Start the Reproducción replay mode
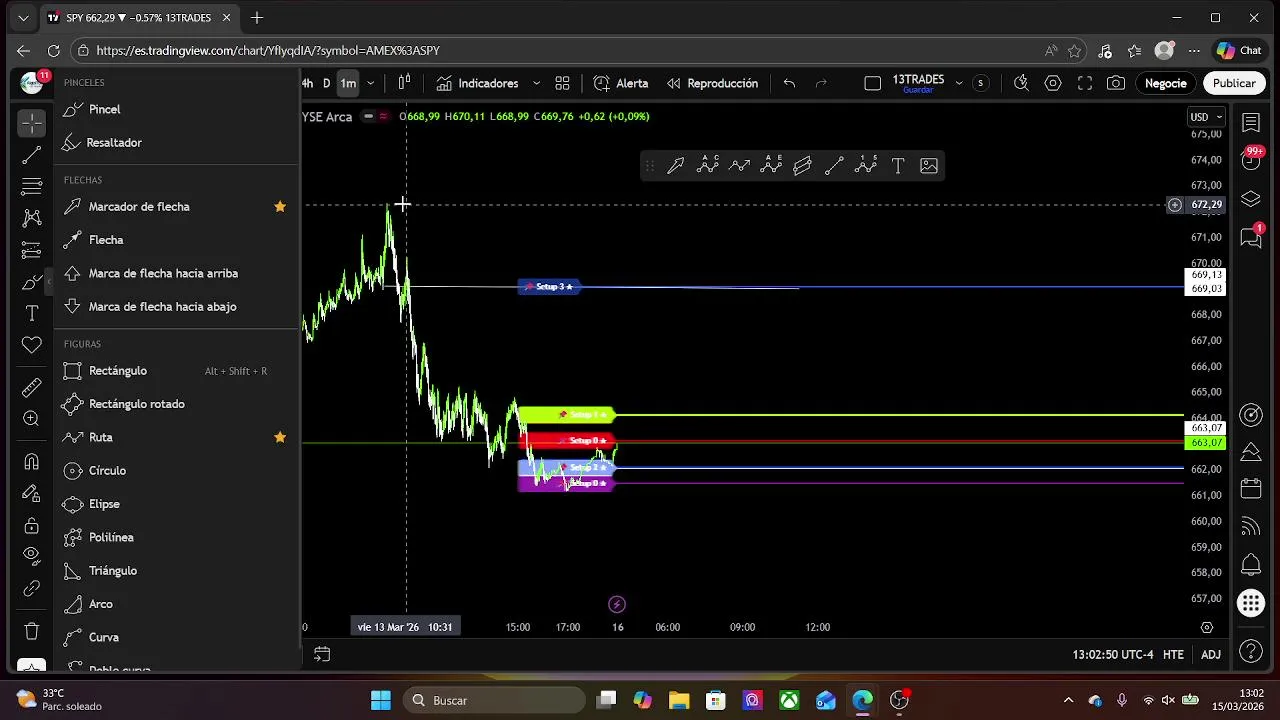 coord(712,83)
